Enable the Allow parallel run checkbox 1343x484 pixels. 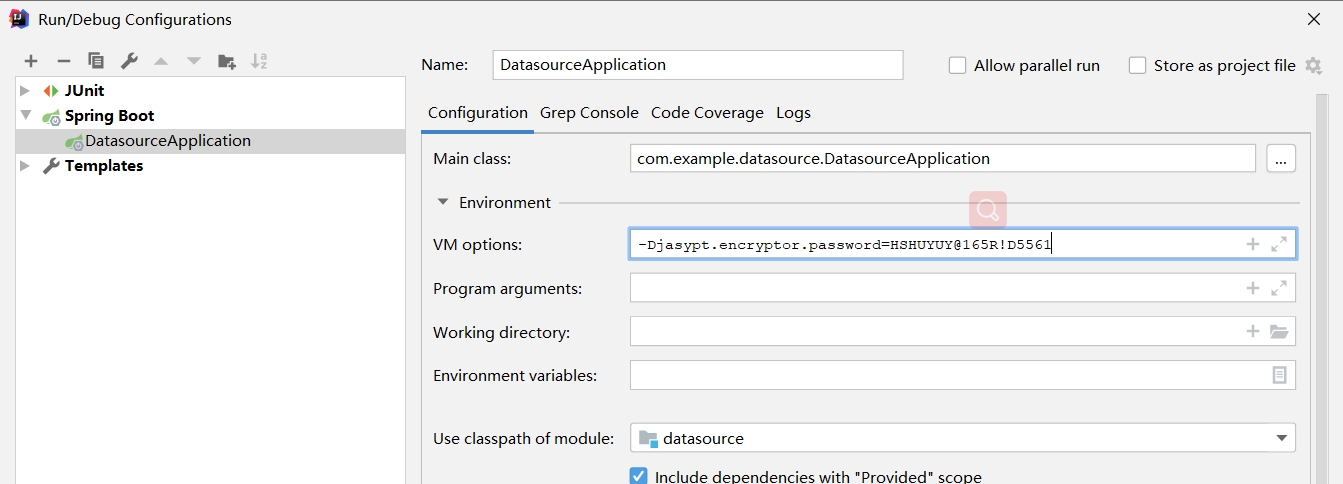coord(958,66)
